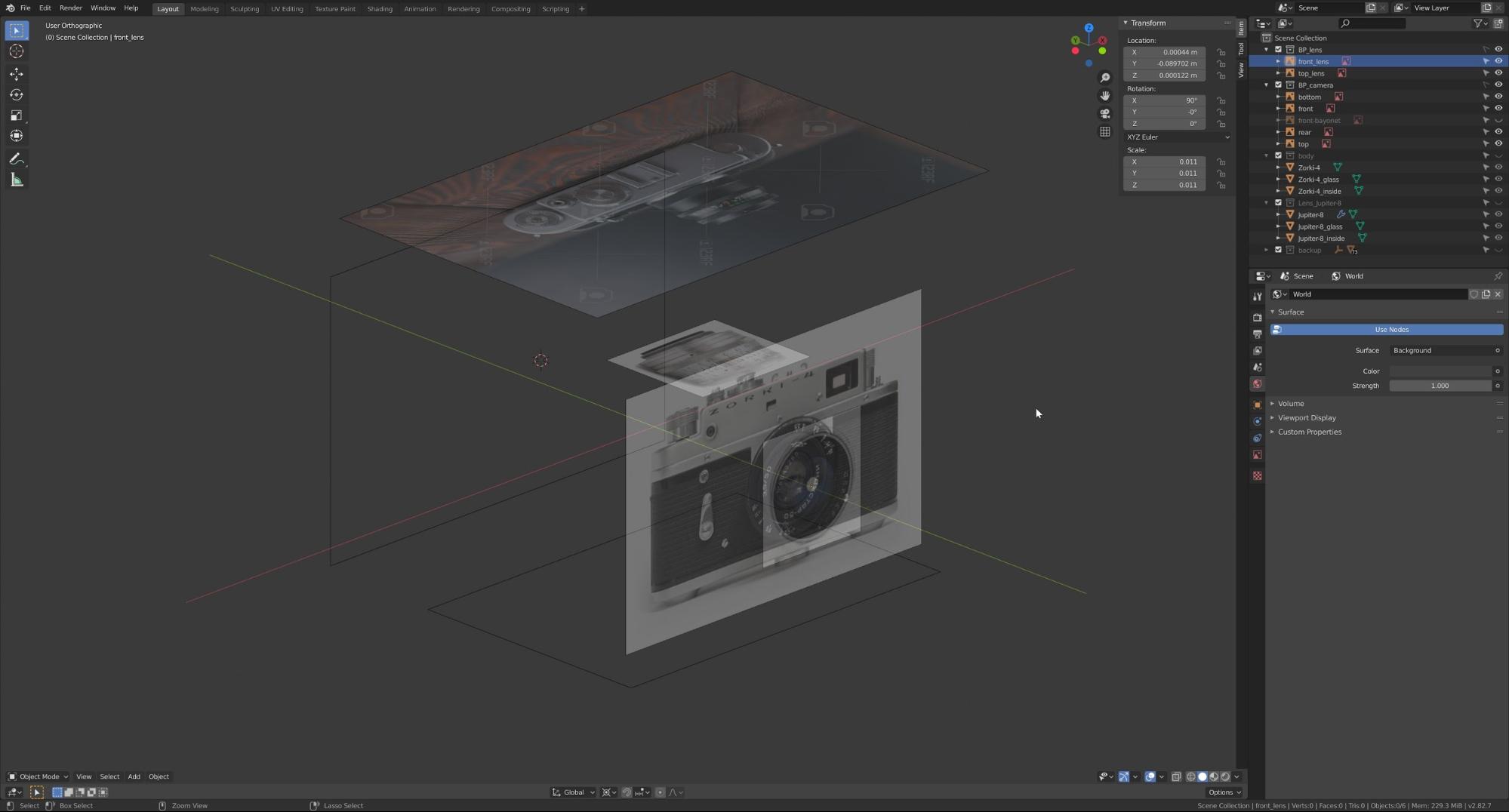Collapse the BP_lens collection
Viewport: 1509px width, 812px height.
1267,49
